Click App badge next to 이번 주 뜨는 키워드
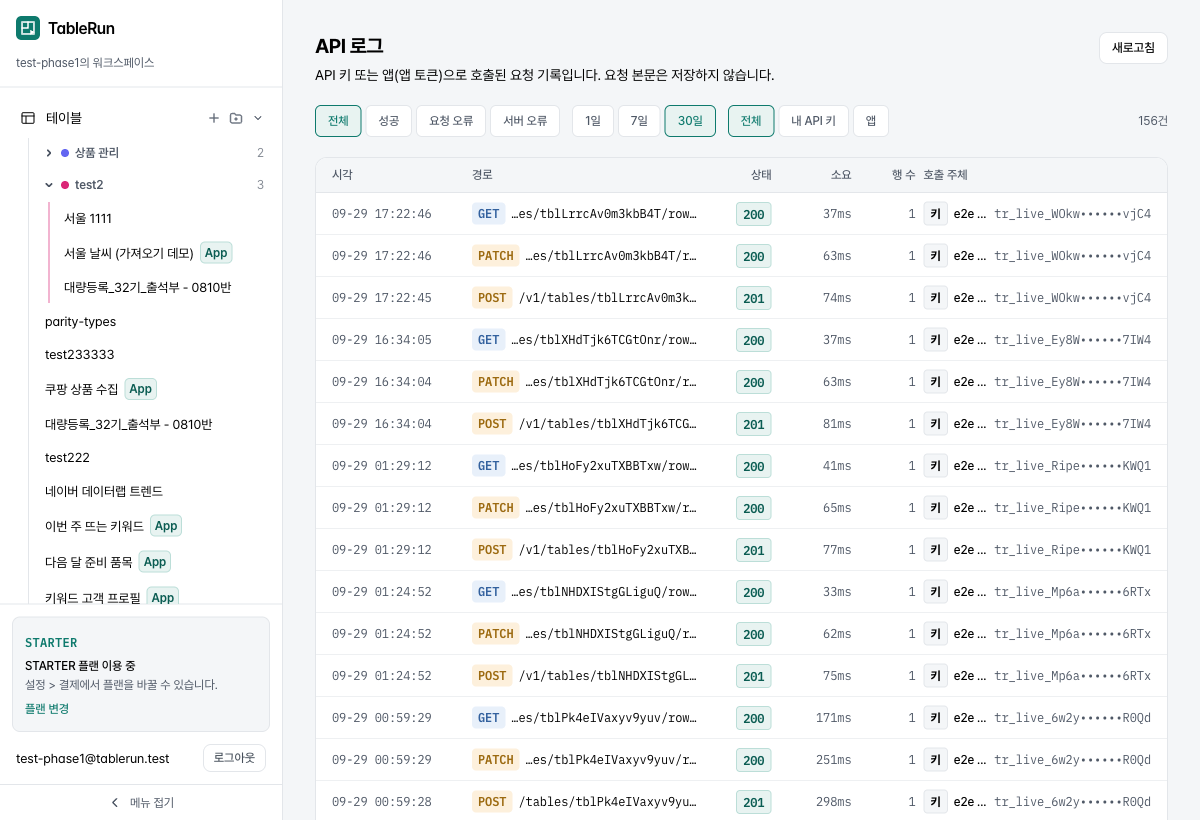Screen dimensions: 1200x820 (166, 526)
